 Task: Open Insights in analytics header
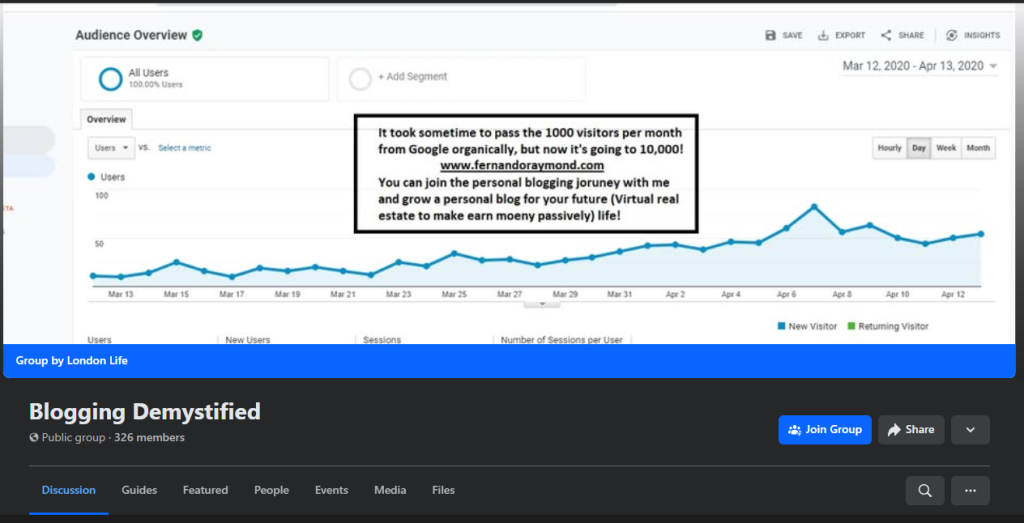[952, 35]
